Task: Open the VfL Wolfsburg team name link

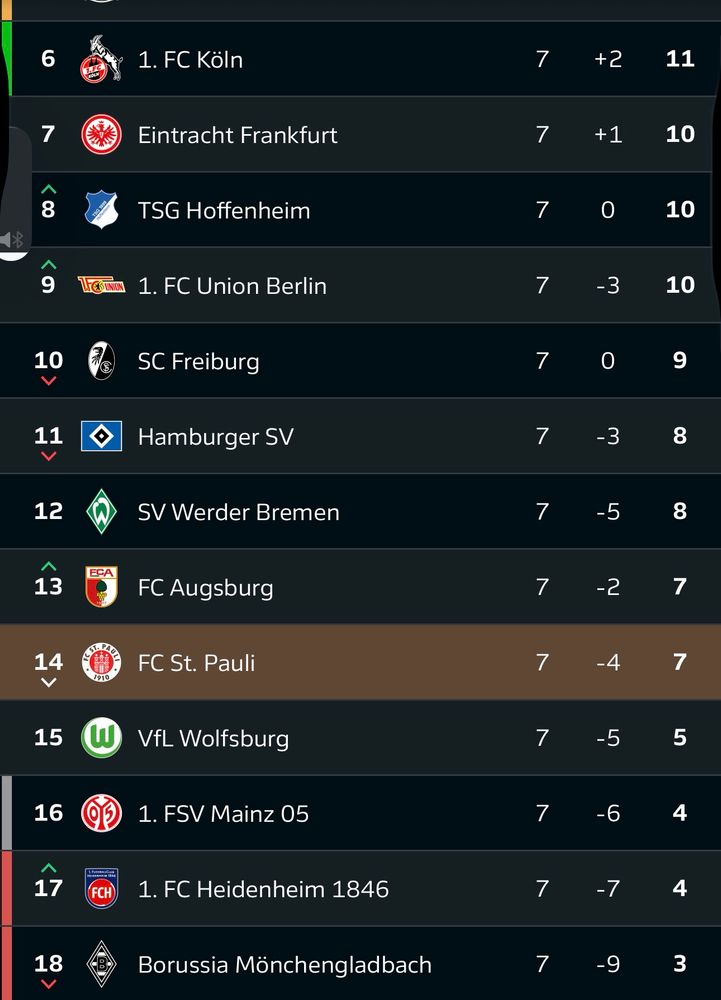Action: [213, 738]
